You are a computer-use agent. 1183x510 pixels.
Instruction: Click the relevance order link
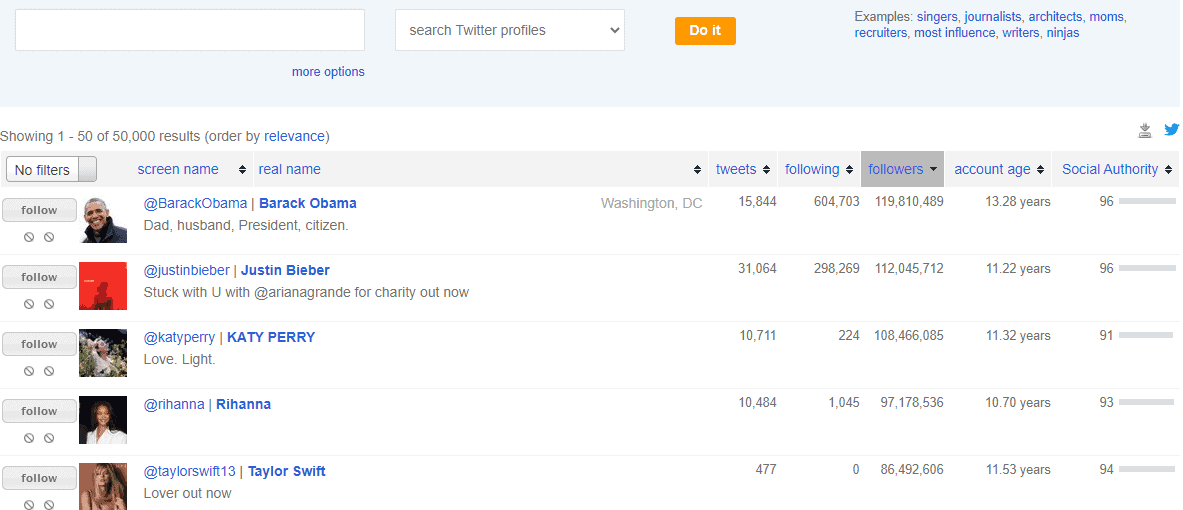pyautogui.click(x=294, y=136)
